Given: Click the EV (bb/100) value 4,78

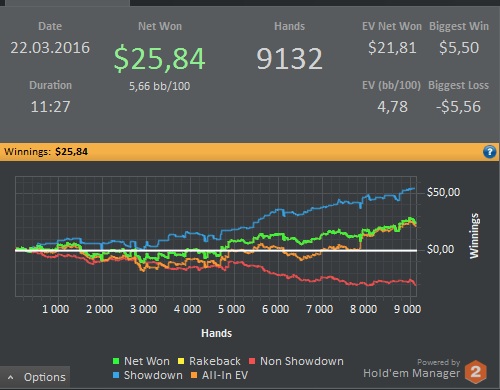Looking at the screenshot, I should [x=392, y=107].
